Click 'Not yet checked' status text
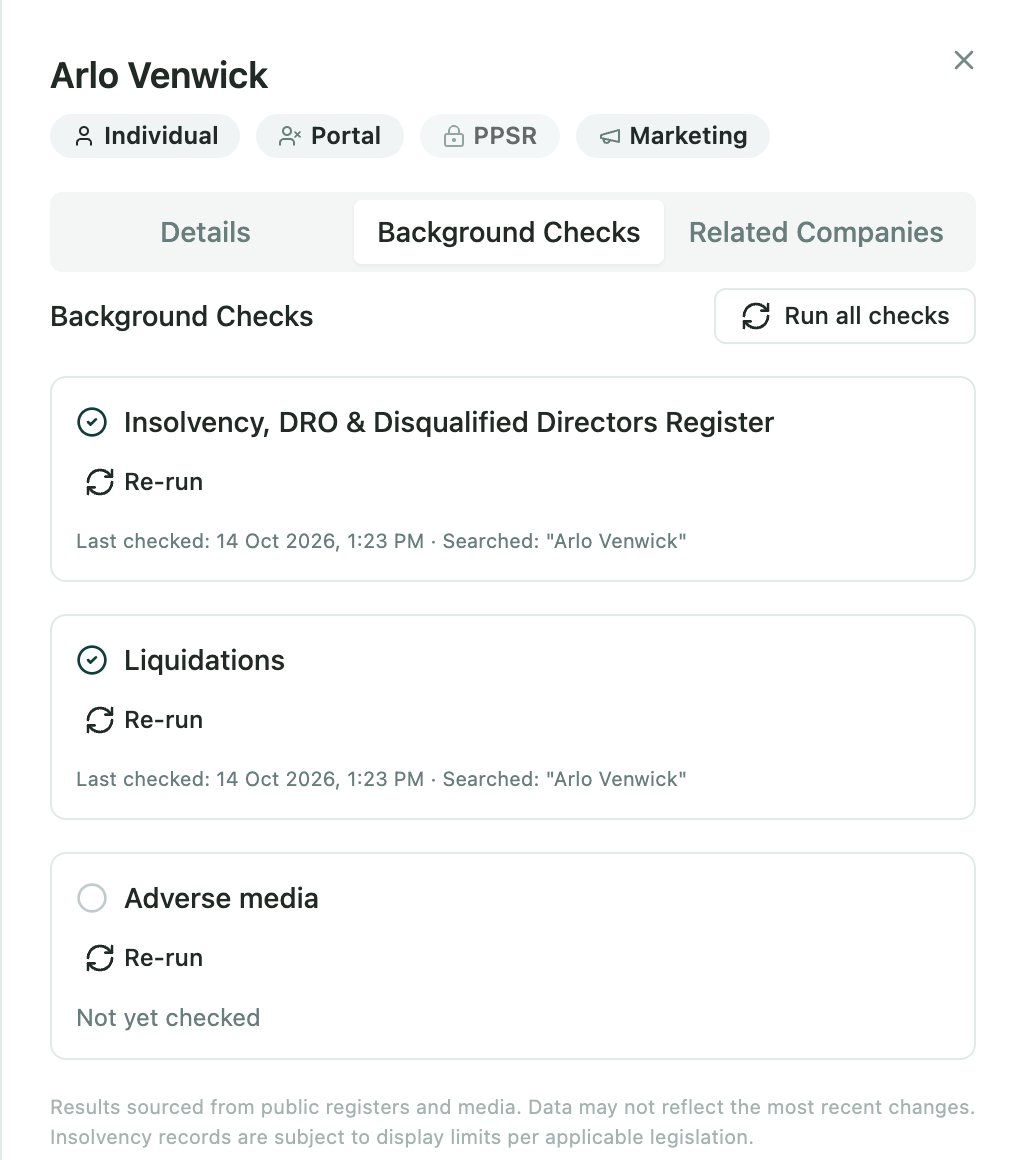Screen dimensions: 1024x1160 (169, 1018)
